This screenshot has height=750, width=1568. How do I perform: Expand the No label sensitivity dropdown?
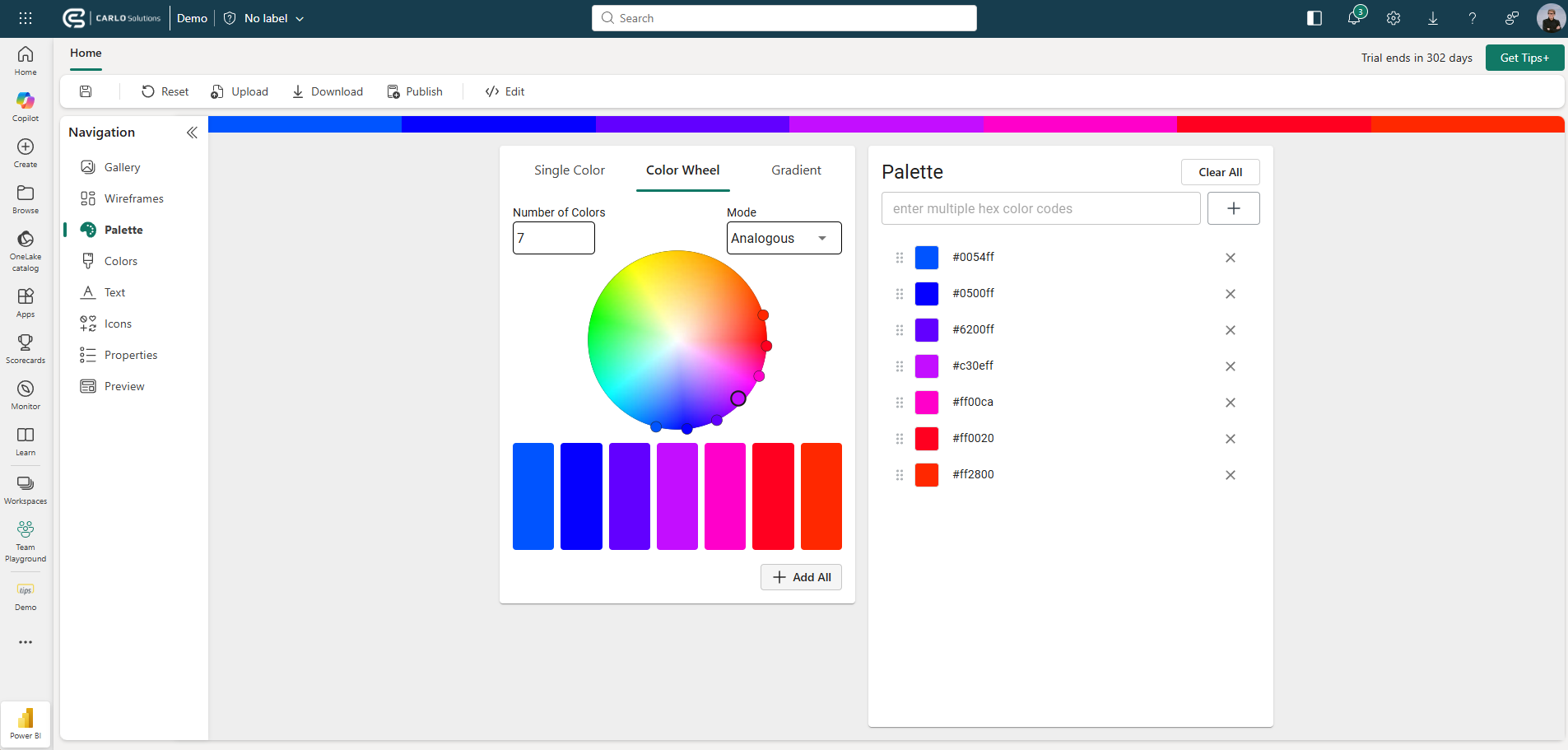click(263, 17)
